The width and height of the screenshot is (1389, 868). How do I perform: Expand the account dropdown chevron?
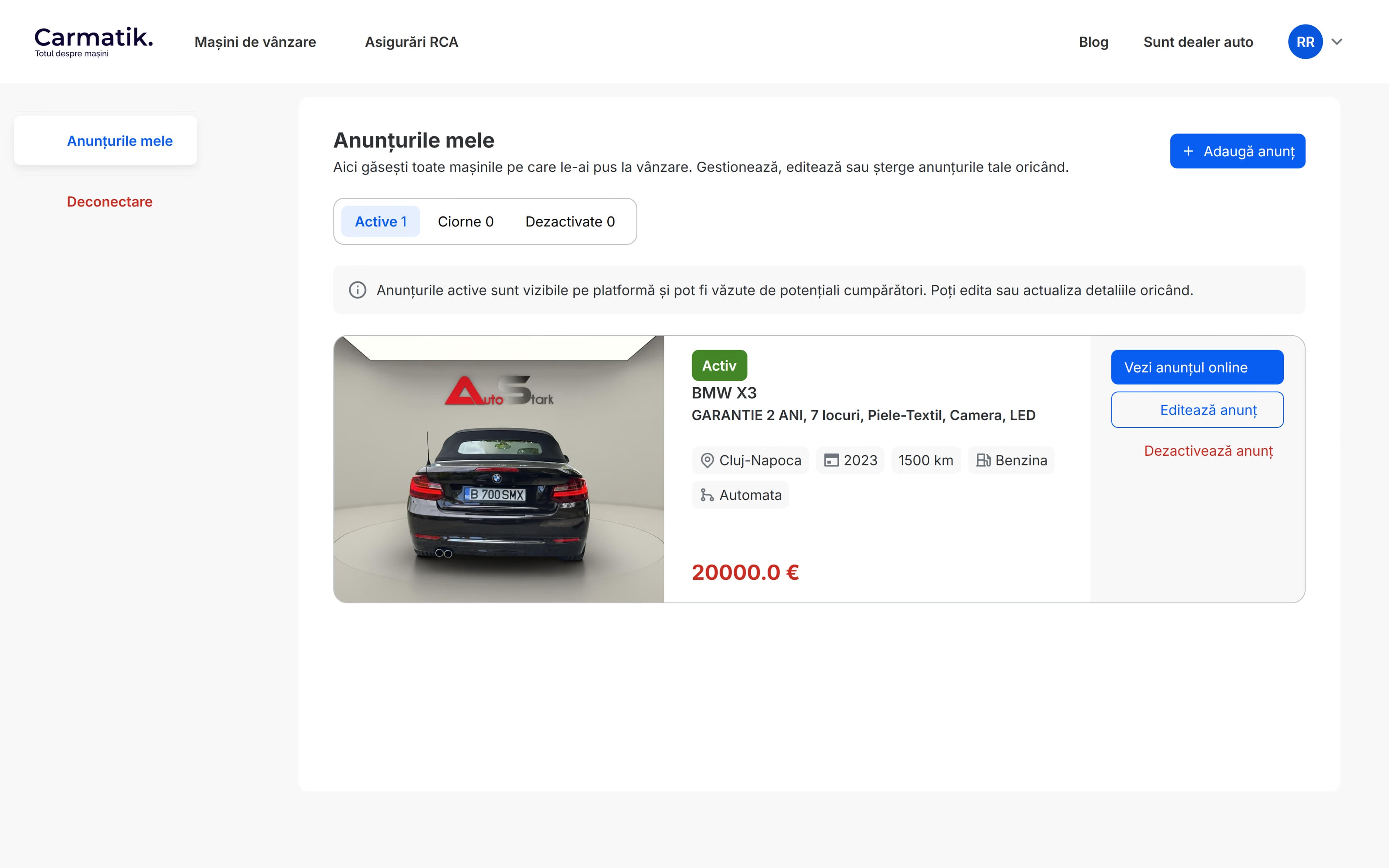tap(1337, 41)
